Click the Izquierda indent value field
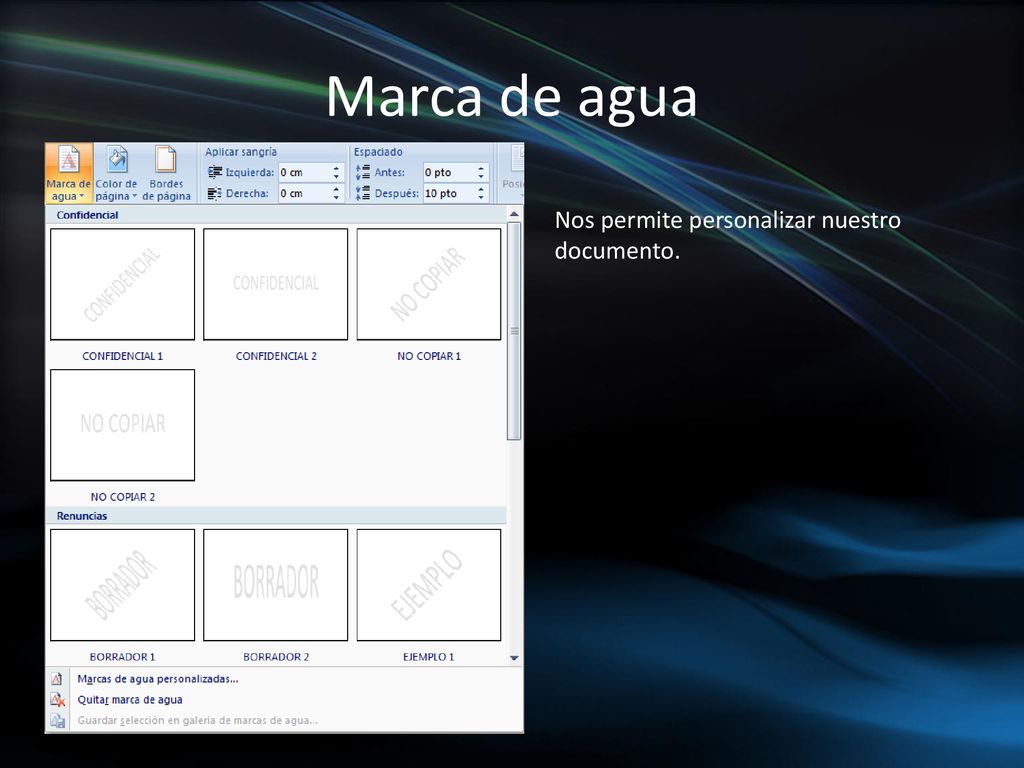The height and width of the screenshot is (768, 1024). [304, 172]
